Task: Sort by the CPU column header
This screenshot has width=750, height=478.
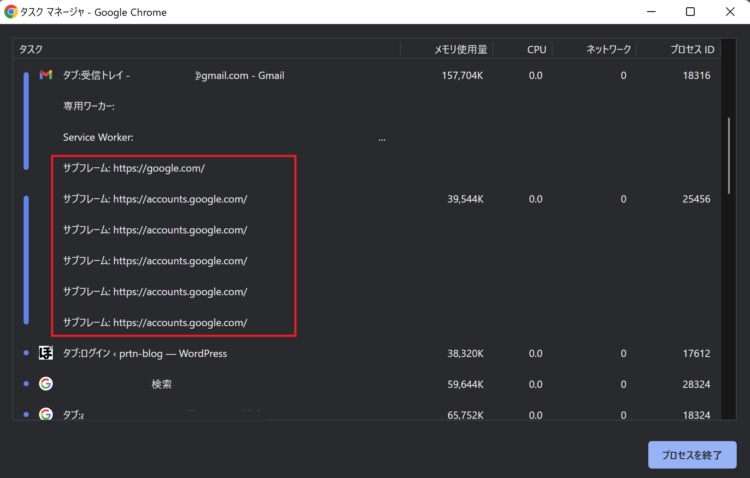Action: [523, 49]
